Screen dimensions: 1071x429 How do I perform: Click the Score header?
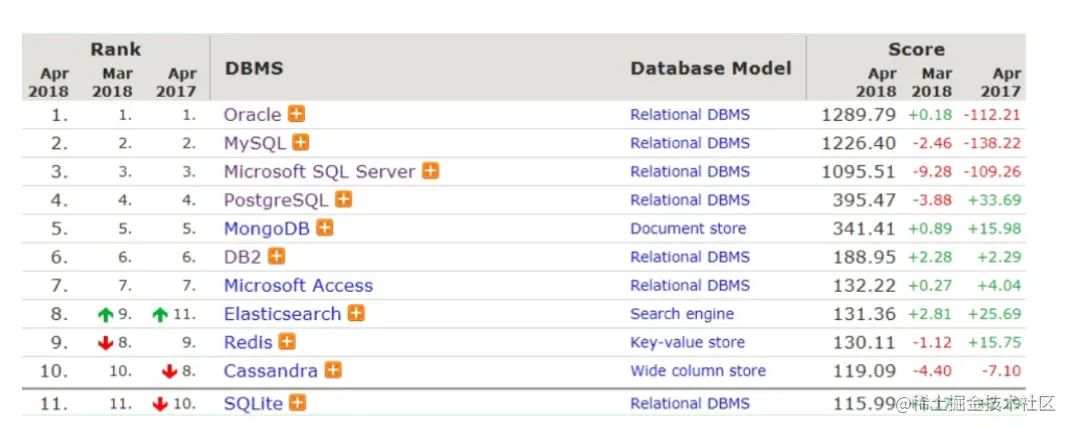917,49
